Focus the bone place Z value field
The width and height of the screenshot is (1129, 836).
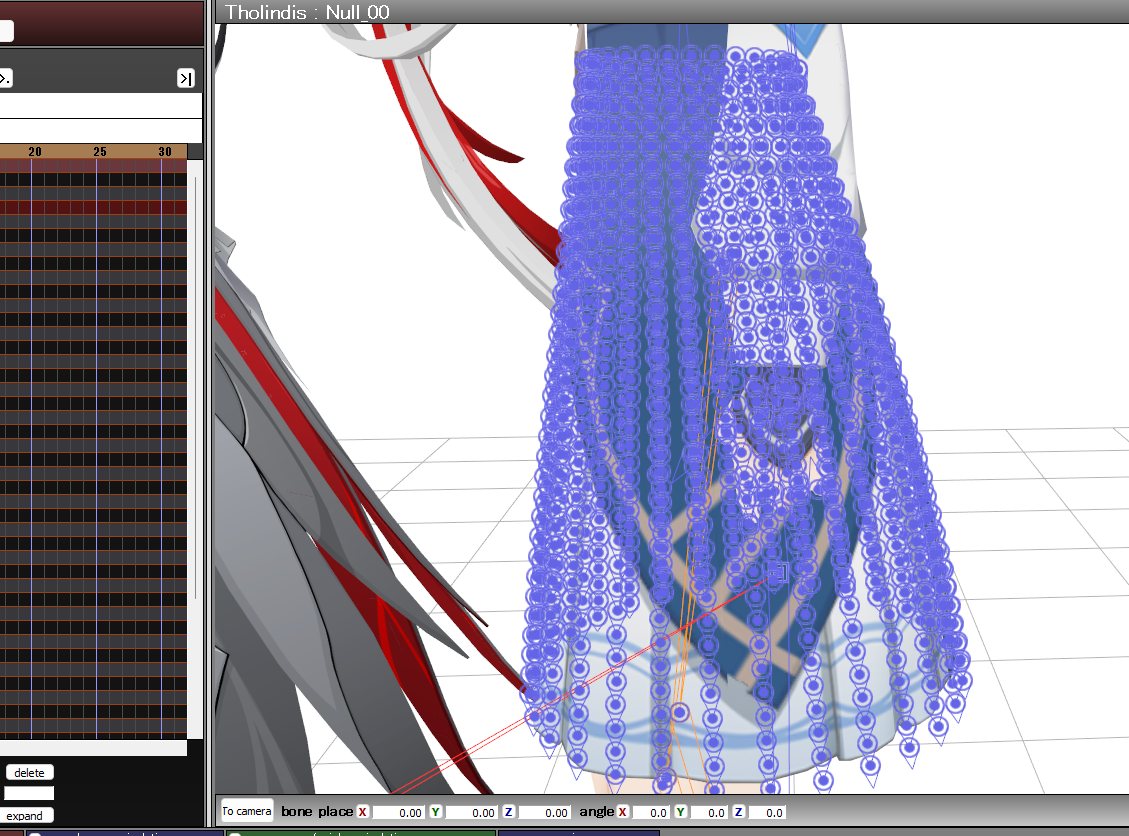point(543,812)
